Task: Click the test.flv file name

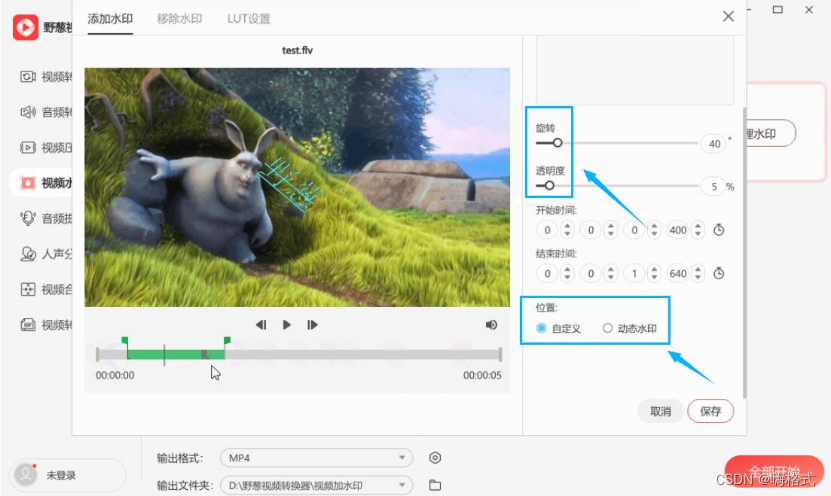Action: click(297, 50)
